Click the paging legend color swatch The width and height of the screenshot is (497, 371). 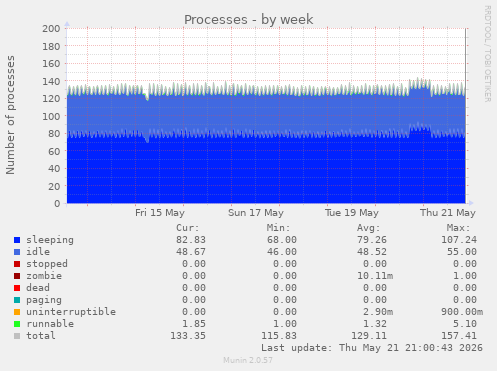[x=17, y=300]
